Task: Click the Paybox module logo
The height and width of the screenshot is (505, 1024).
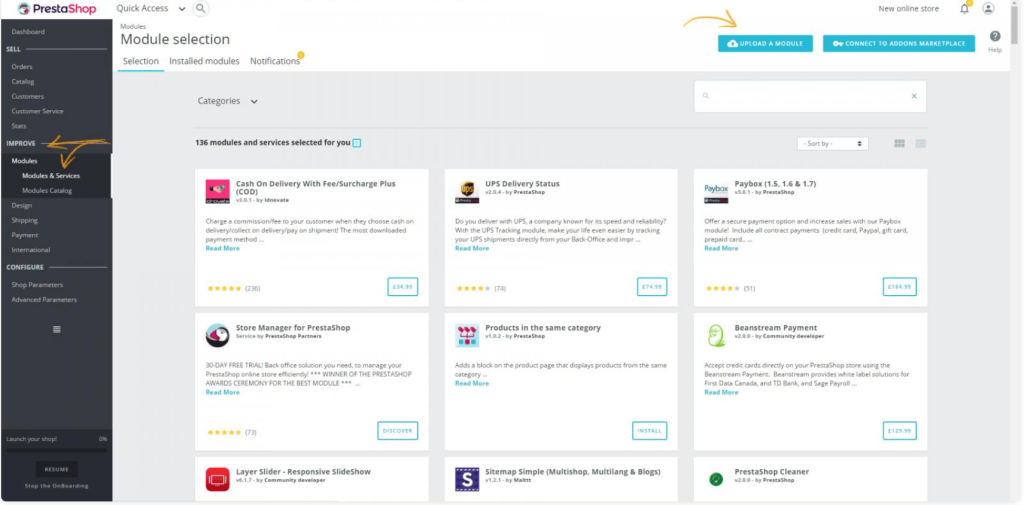Action: tap(716, 191)
